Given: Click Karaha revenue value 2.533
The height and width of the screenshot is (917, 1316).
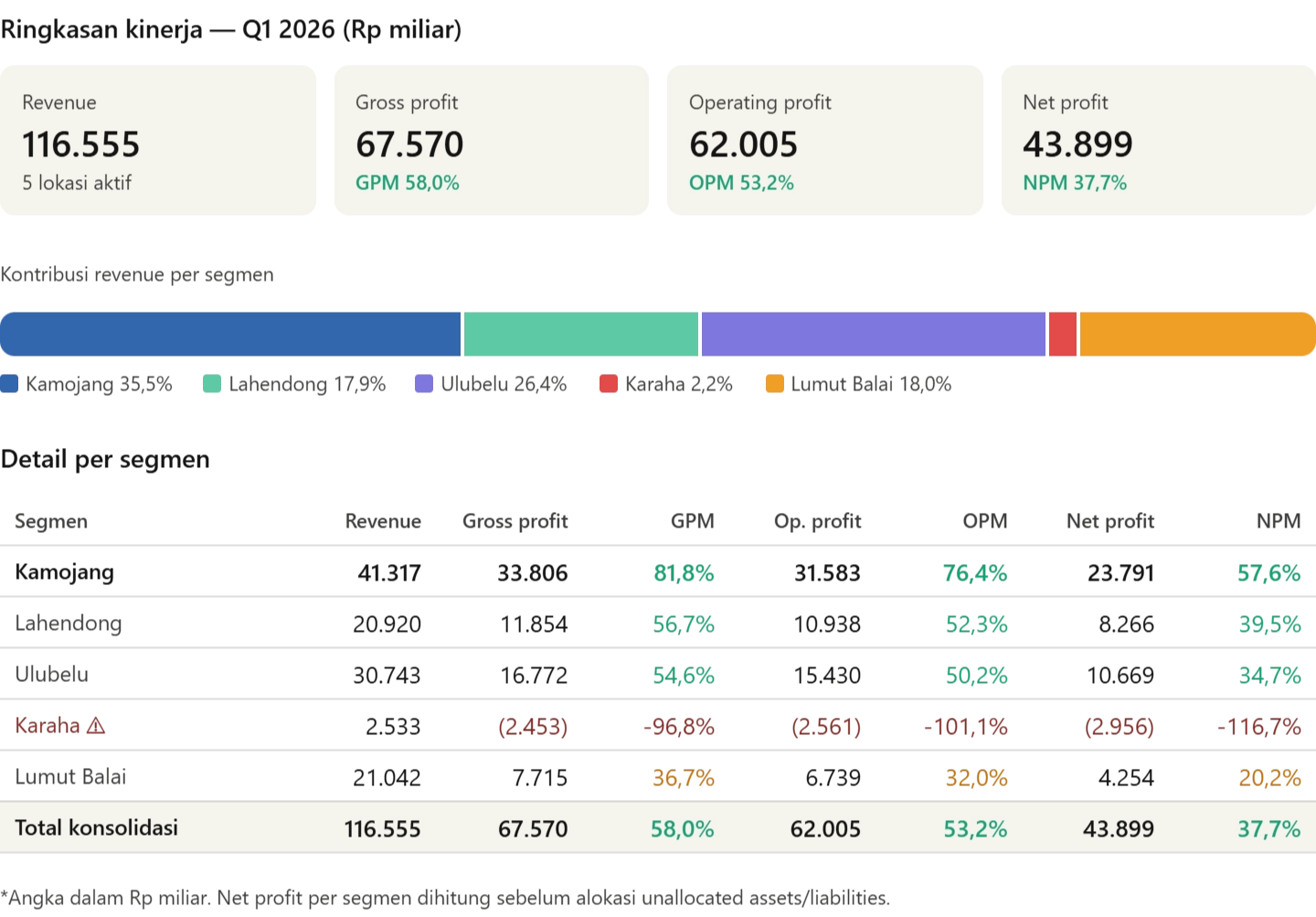Looking at the screenshot, I should click(x=394, y=727).
